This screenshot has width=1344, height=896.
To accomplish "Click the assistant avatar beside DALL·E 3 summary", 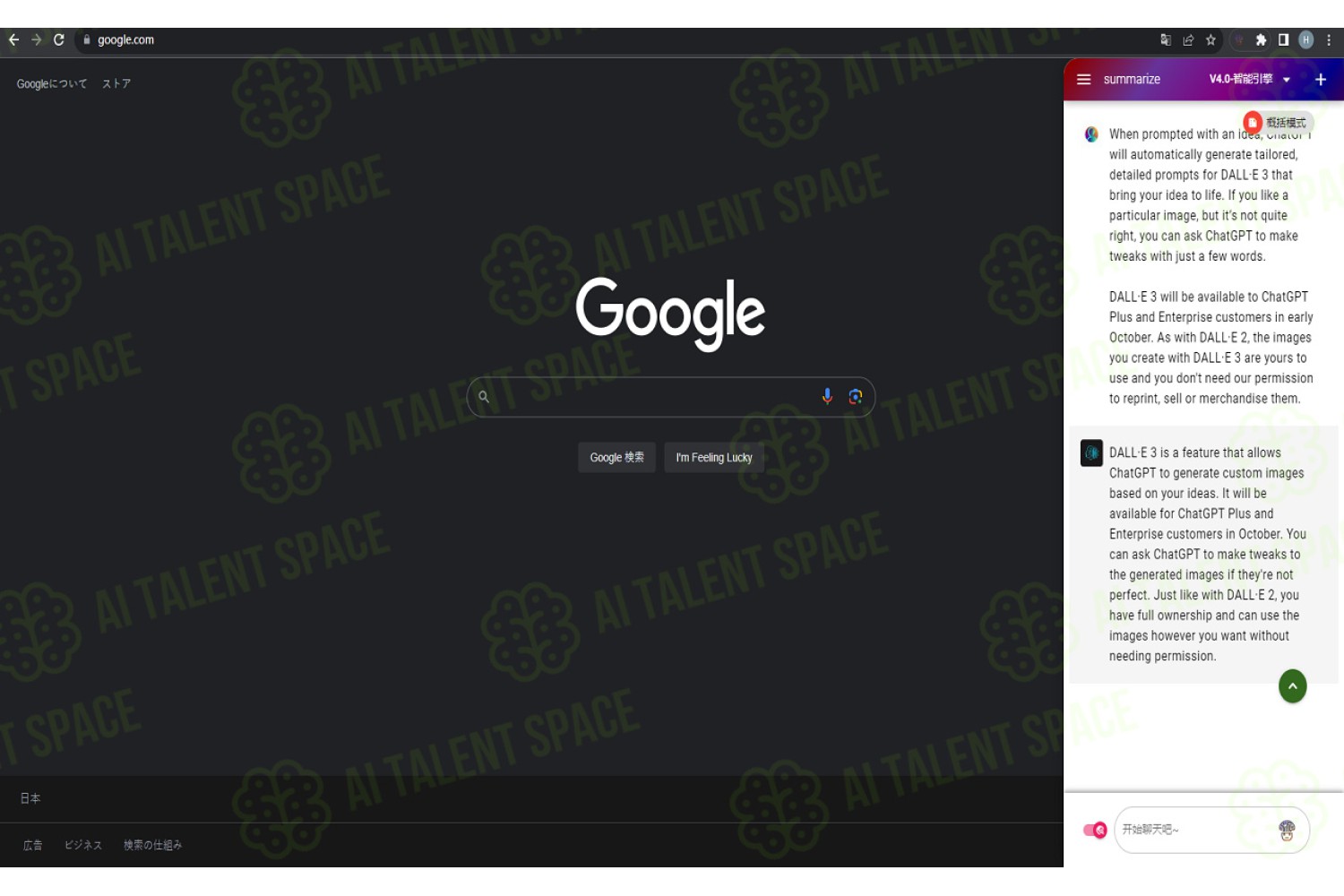I will tap(1091, 453).
